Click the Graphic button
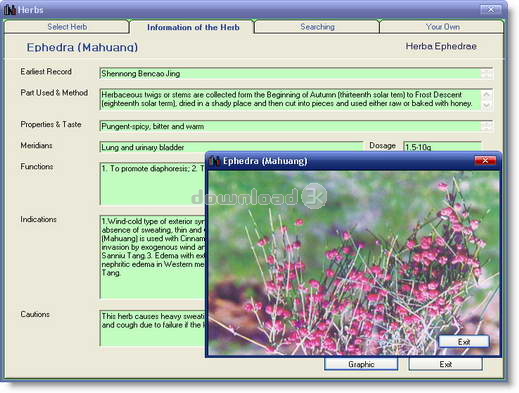The width and height of the screenshot is (519, 393). click(361, 364)
